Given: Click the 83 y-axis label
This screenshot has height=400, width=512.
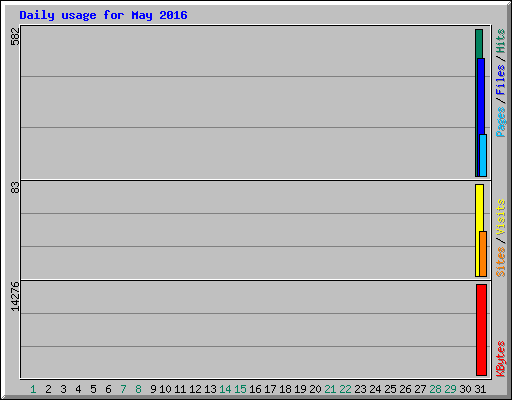Looking at the screenshot, I should click(15, 188).
